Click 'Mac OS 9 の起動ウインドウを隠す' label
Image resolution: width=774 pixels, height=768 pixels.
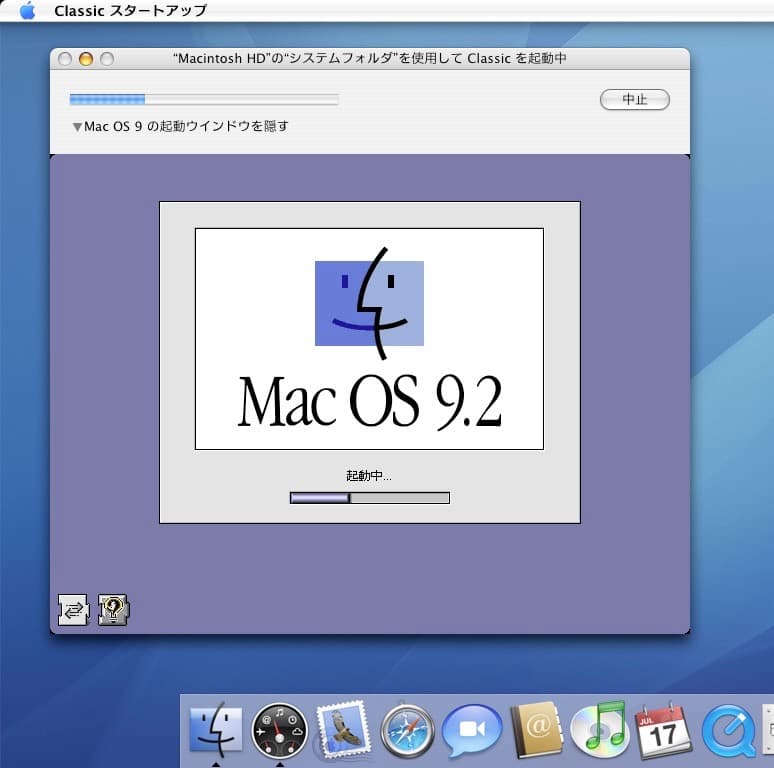pyautogui.click(x=186, y=126)
